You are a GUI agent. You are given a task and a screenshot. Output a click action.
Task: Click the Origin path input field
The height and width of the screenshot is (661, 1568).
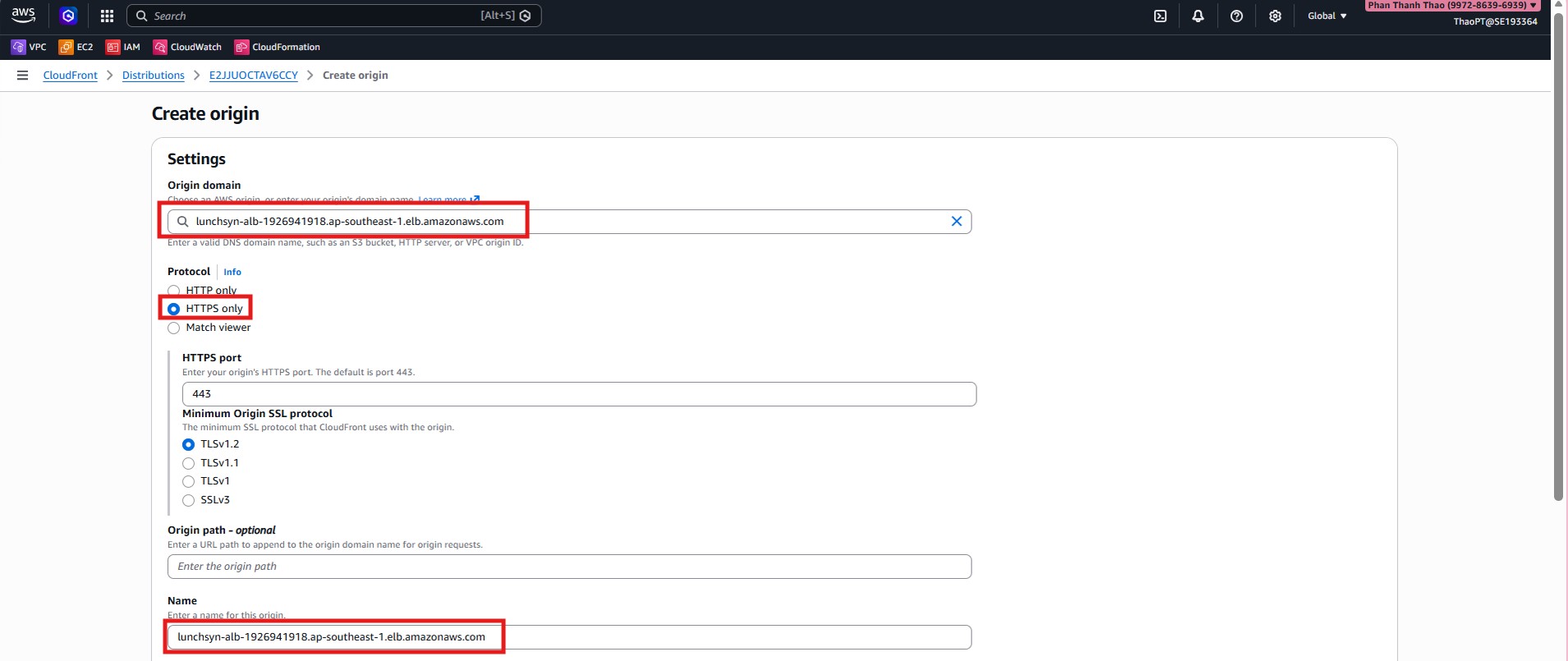click(569, 567)
